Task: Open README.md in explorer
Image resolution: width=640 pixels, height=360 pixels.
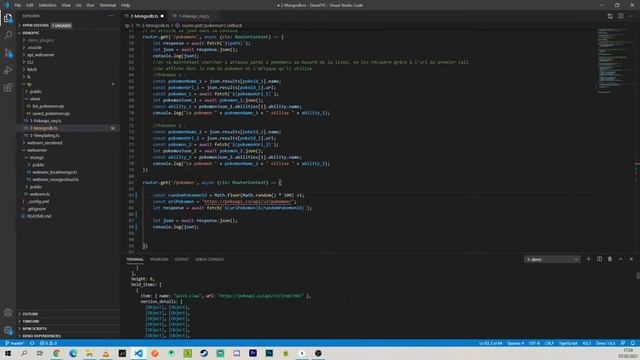Action: pyautogui.click(x=38, y=216)
